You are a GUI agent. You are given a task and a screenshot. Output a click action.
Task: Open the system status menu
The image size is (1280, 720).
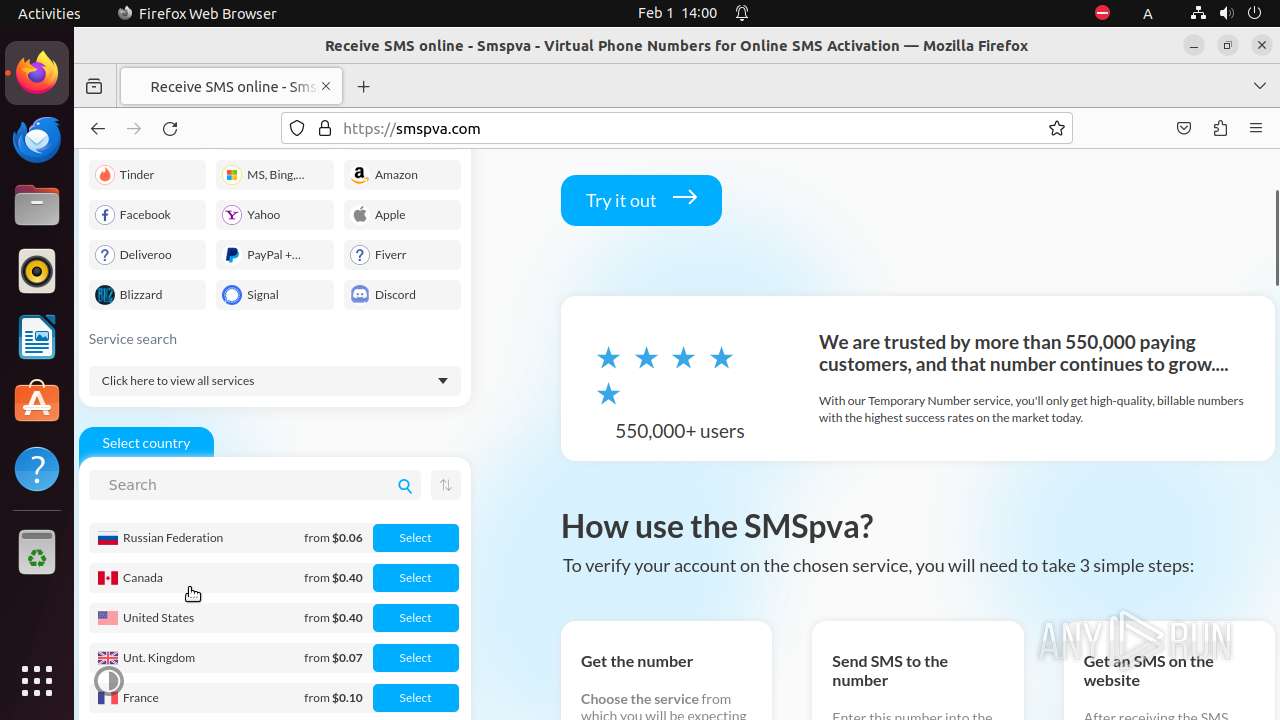pyautogui.click(x=1226, y=13)
